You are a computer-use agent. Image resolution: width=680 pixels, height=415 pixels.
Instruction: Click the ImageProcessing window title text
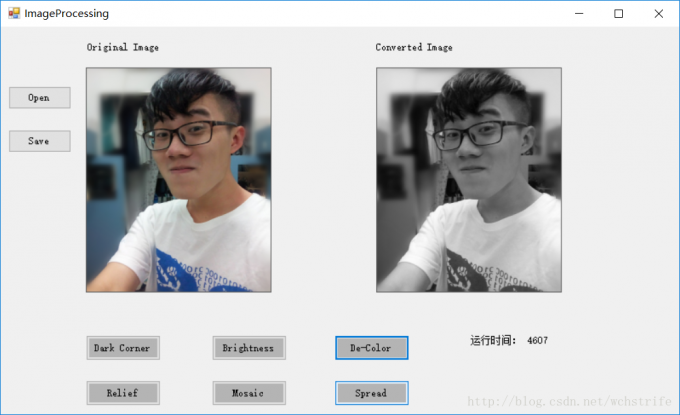66,13
